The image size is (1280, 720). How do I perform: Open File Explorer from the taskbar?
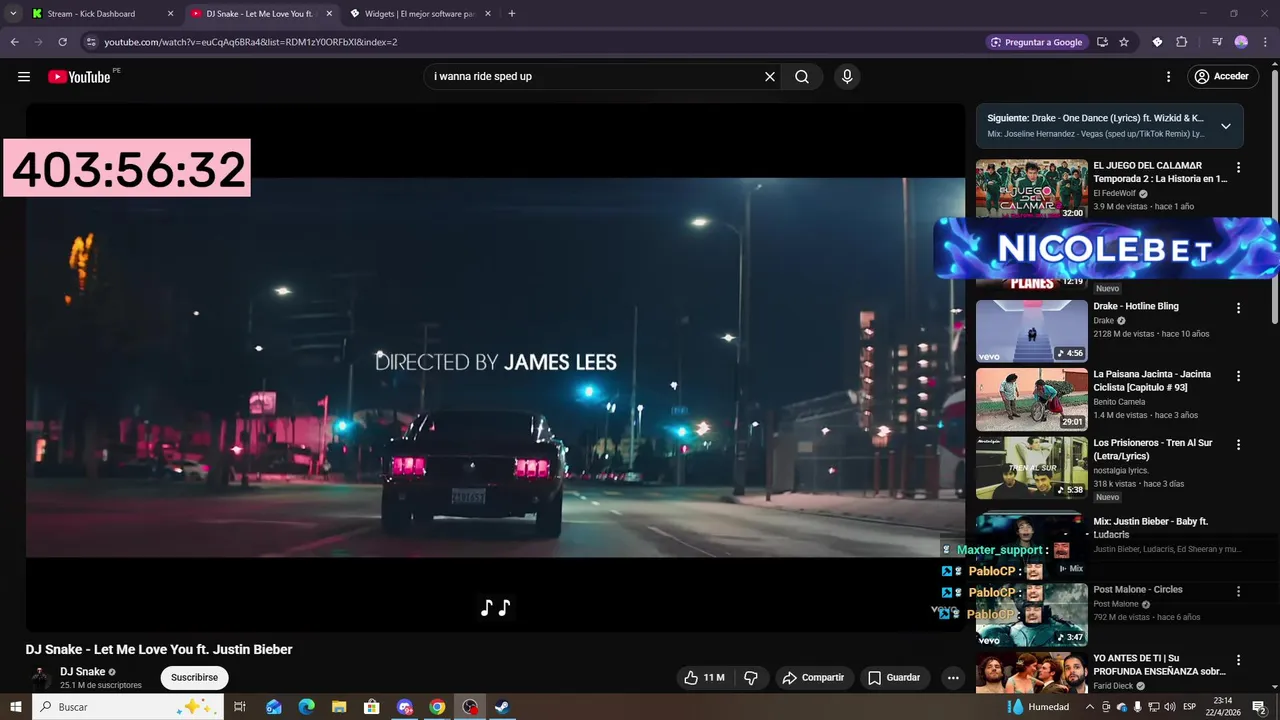(x=339, y=707)
